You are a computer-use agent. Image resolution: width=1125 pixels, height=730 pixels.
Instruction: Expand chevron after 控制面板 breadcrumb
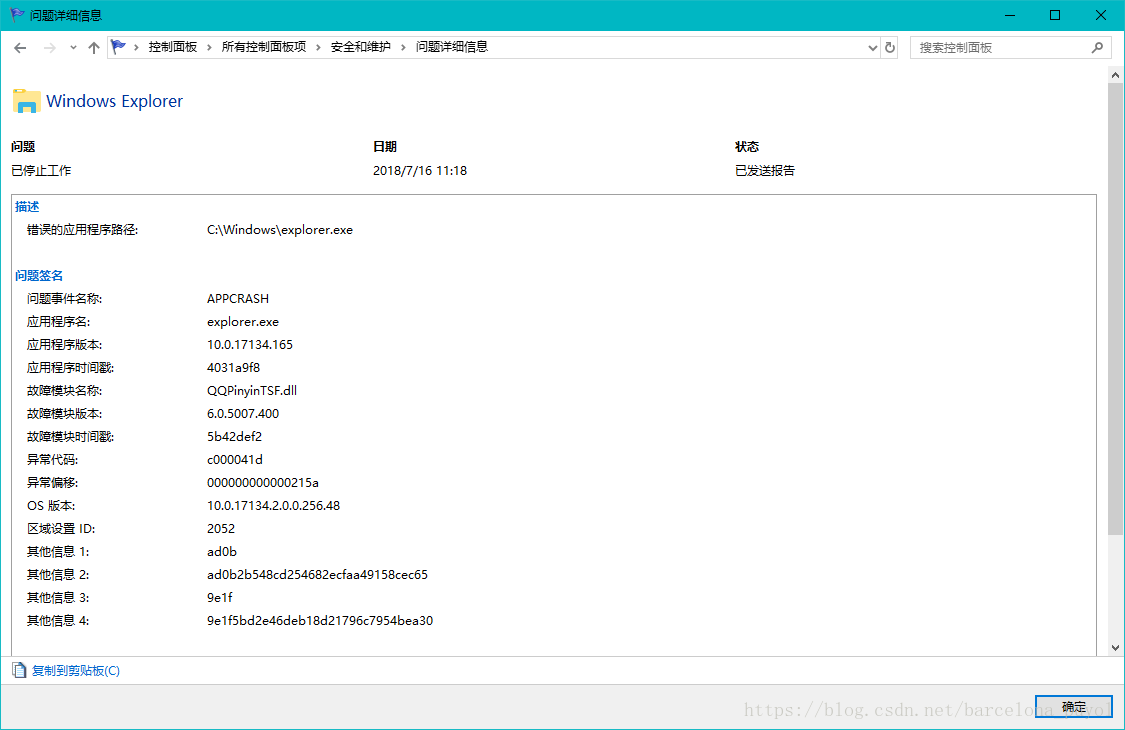pyautogui.click(x=210, y=47)
